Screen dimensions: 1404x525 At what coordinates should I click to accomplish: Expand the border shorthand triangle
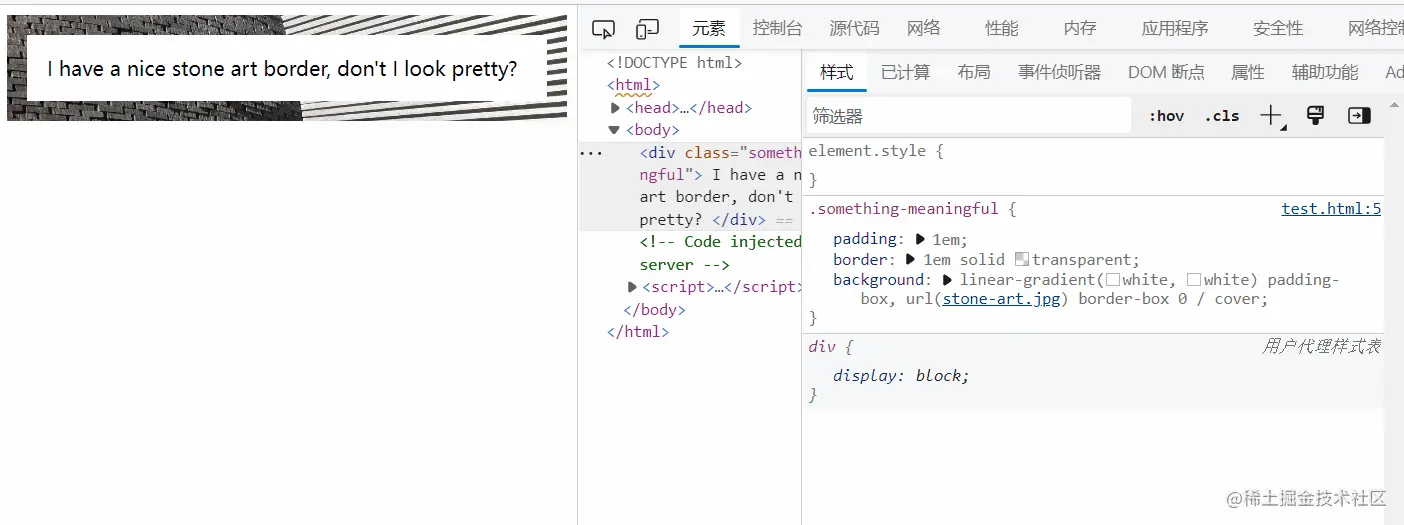911,259
